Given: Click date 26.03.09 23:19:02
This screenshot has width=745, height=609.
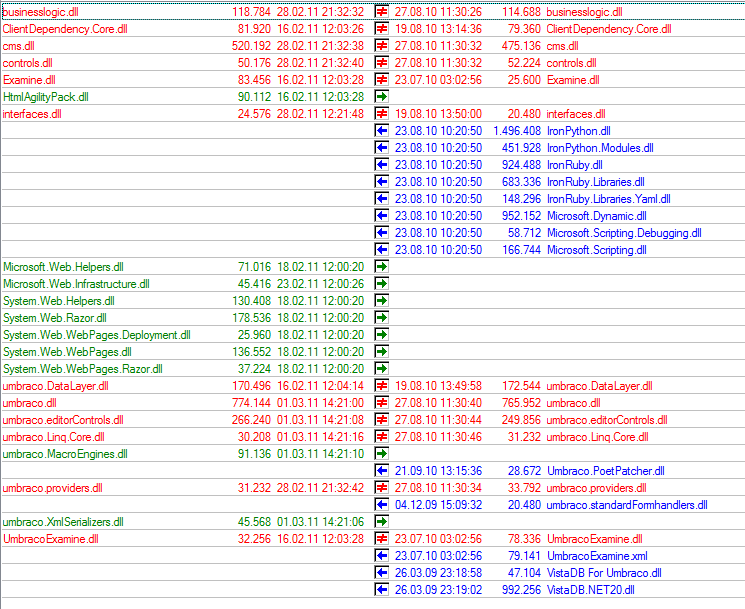Looking at the screenshot, I should click(439, 590).
